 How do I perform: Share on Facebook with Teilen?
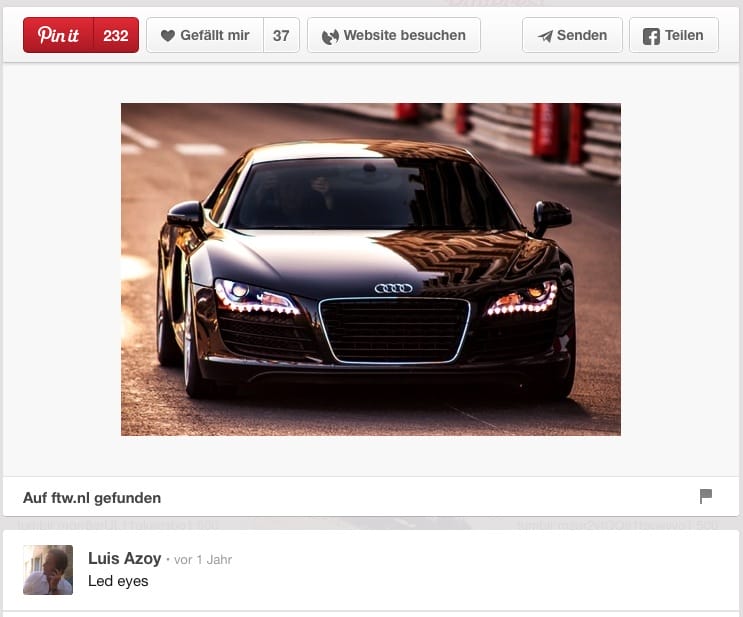[674, 35]
